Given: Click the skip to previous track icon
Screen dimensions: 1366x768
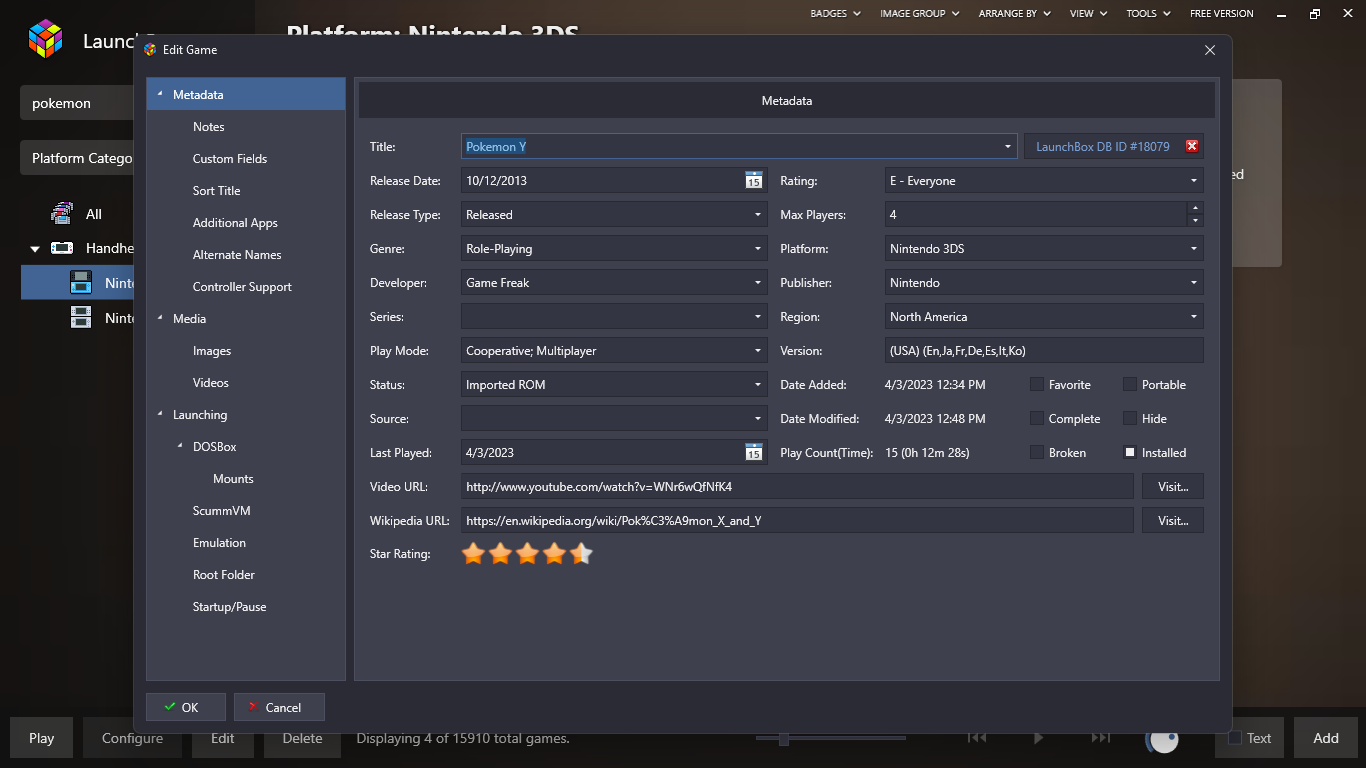Looking at the screenshot, I should tap(977, 738).
